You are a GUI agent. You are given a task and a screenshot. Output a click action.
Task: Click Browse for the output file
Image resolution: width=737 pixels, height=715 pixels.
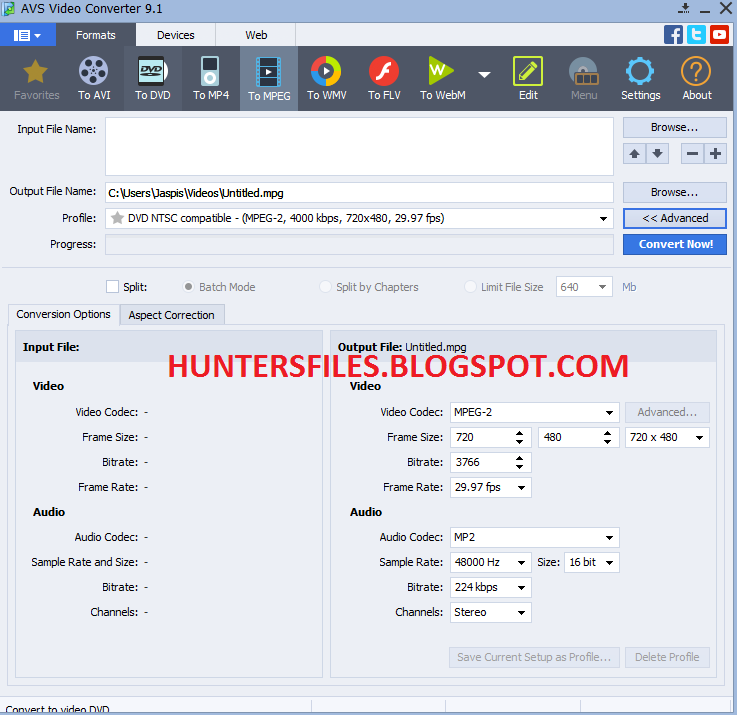point(674,192)
